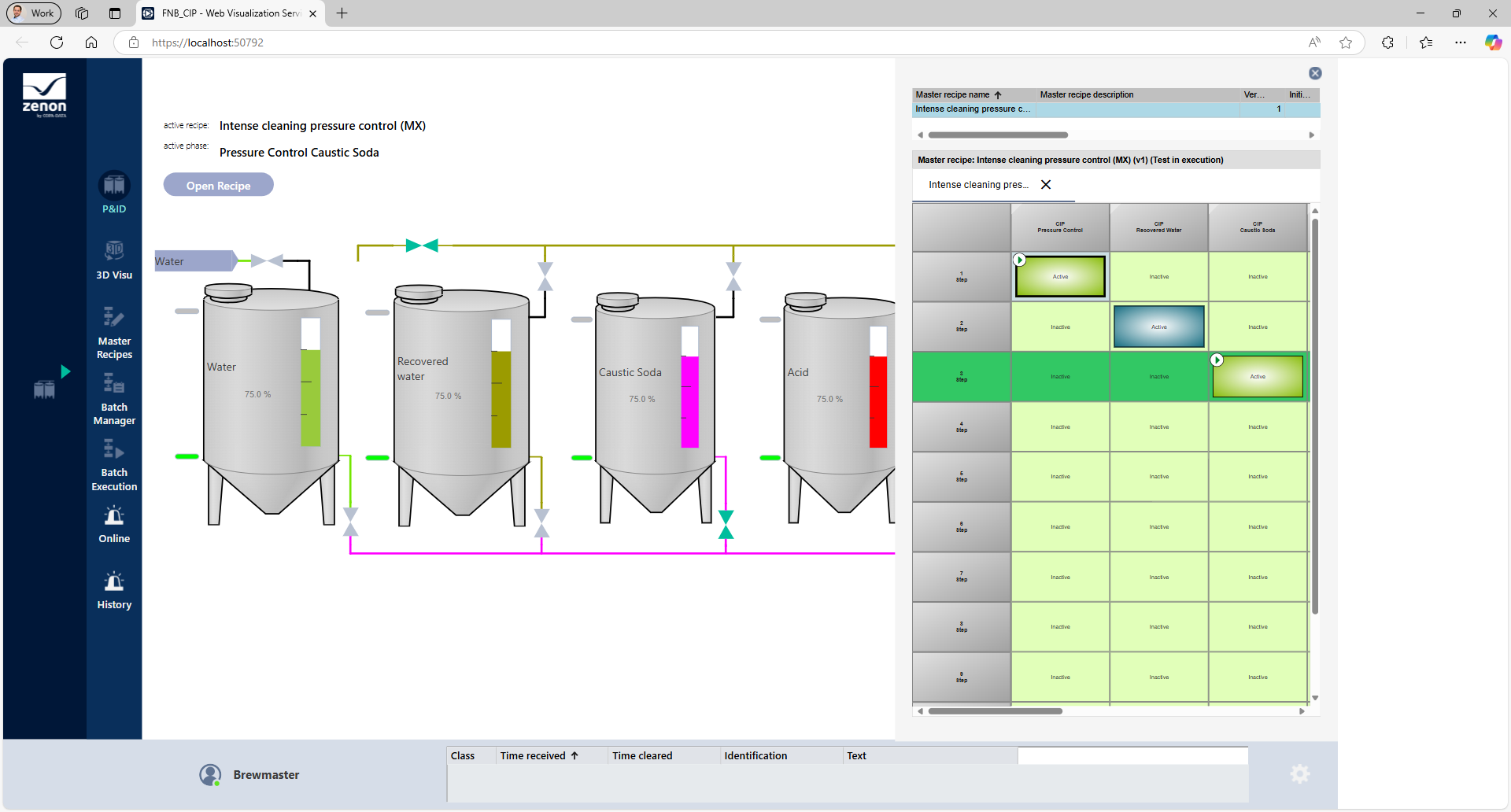Switch to the 3D Visu view
This screenshot has height=812, width=1511.
(x=113, y=258)
